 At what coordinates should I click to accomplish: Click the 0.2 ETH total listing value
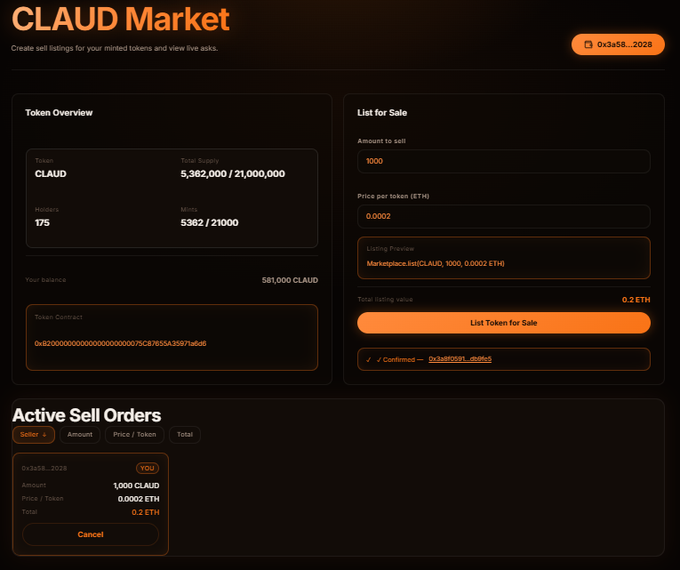(x=636, y=300)
